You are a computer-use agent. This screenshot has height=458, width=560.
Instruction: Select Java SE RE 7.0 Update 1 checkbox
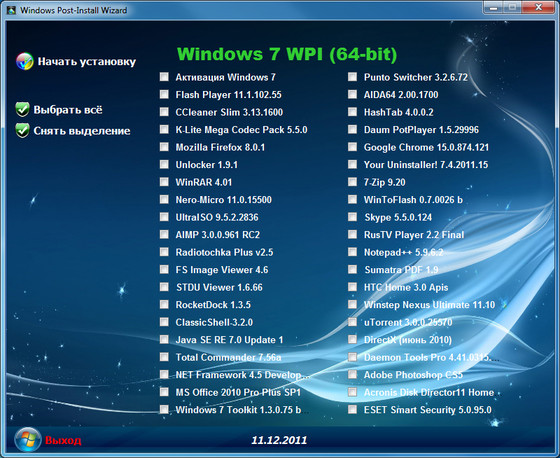(x=164, y=339)
